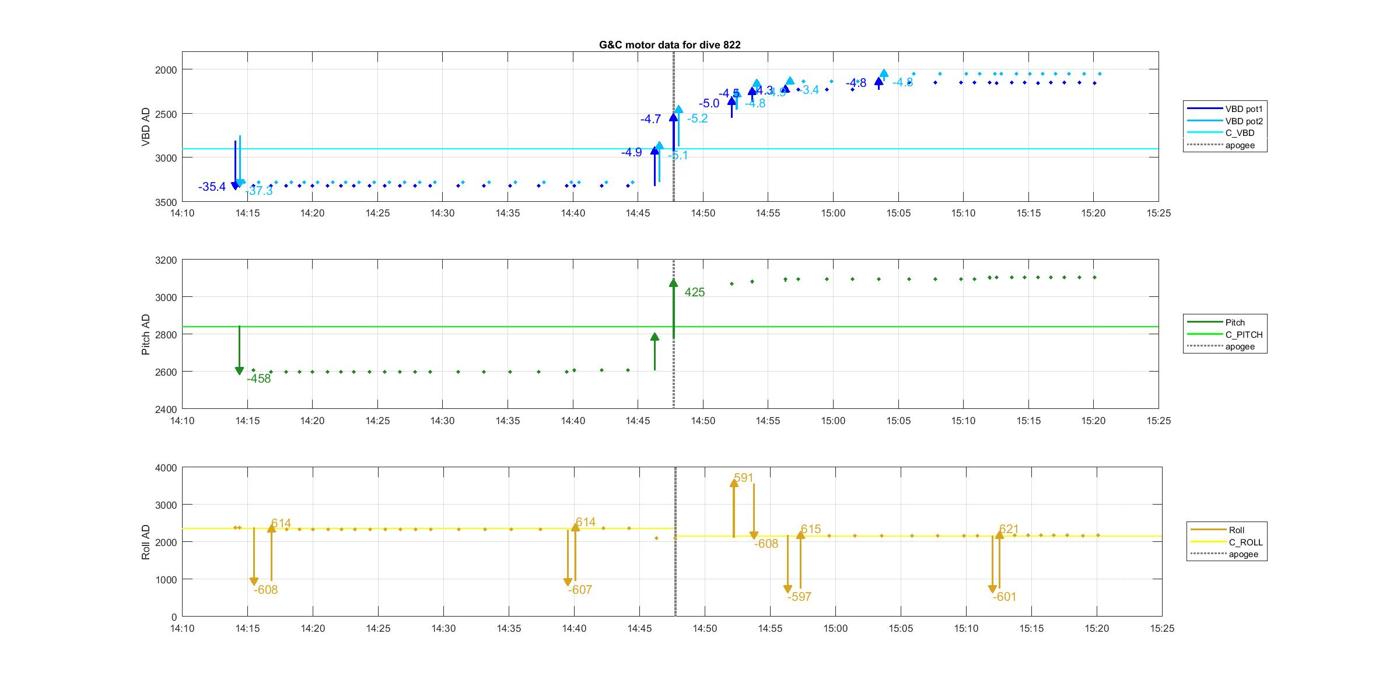Screen dimensions: 1400x693
Task: Click the "Roll AD" axis label
Action: (146, 541)
